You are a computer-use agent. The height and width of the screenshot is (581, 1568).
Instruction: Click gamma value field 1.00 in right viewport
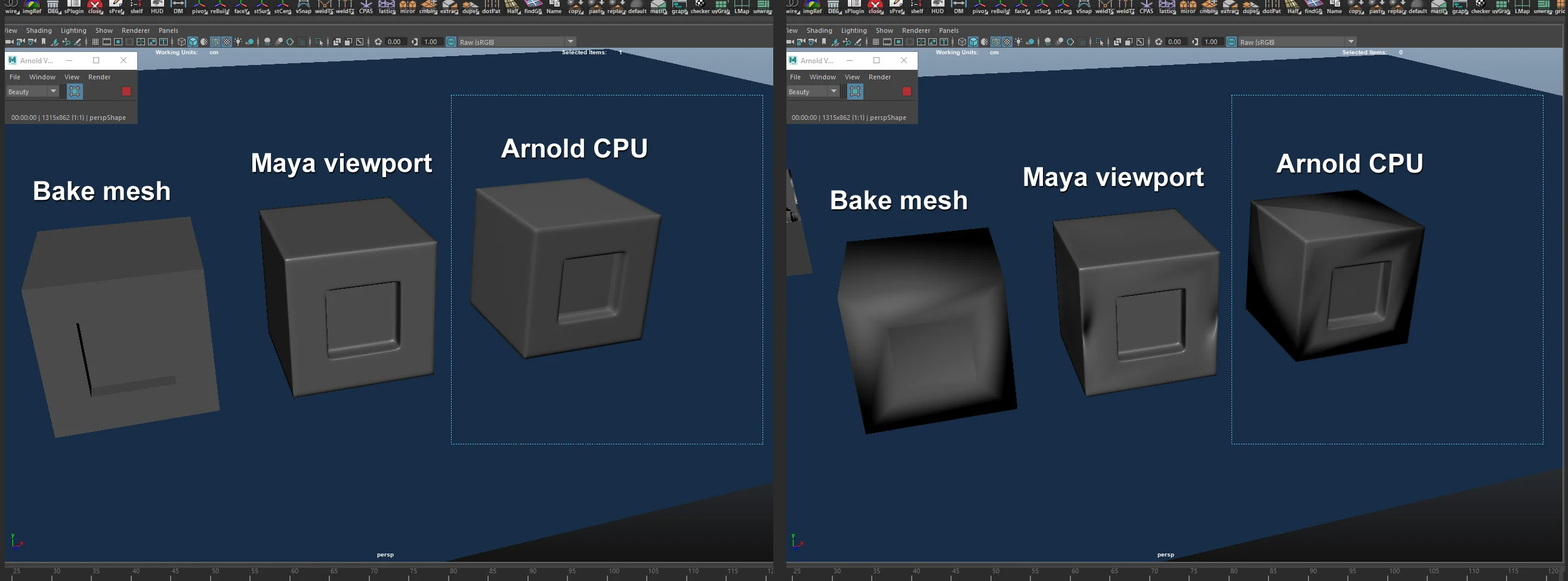[x=1213, y=41]
